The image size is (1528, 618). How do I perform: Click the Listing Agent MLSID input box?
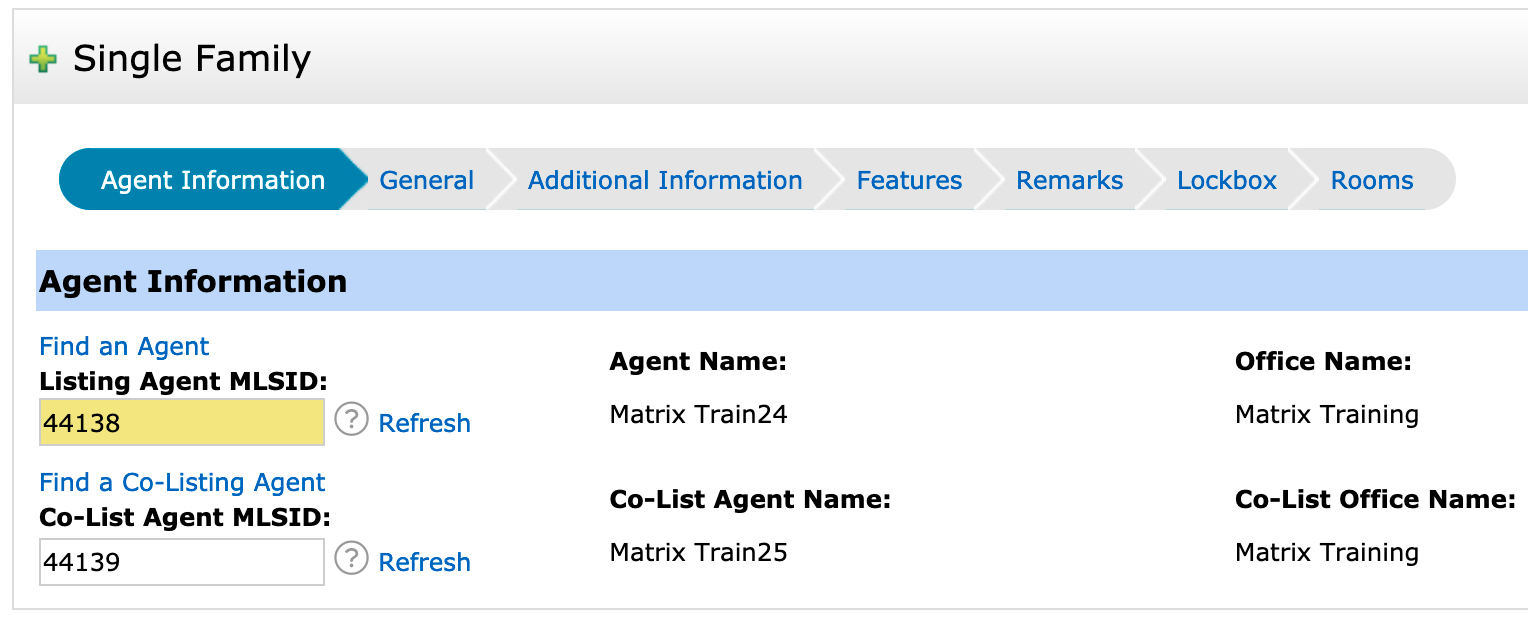coord(181,422)
